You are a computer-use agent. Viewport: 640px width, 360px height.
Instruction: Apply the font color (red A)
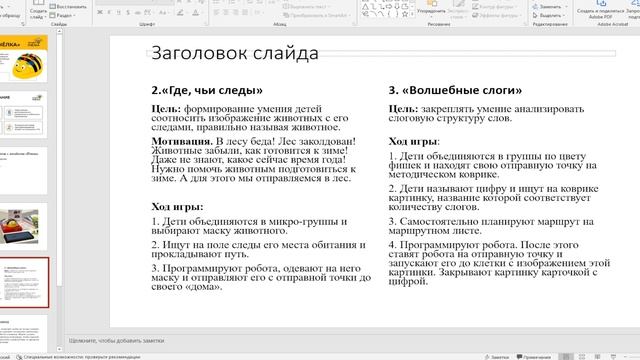click(x=197, y=13)
